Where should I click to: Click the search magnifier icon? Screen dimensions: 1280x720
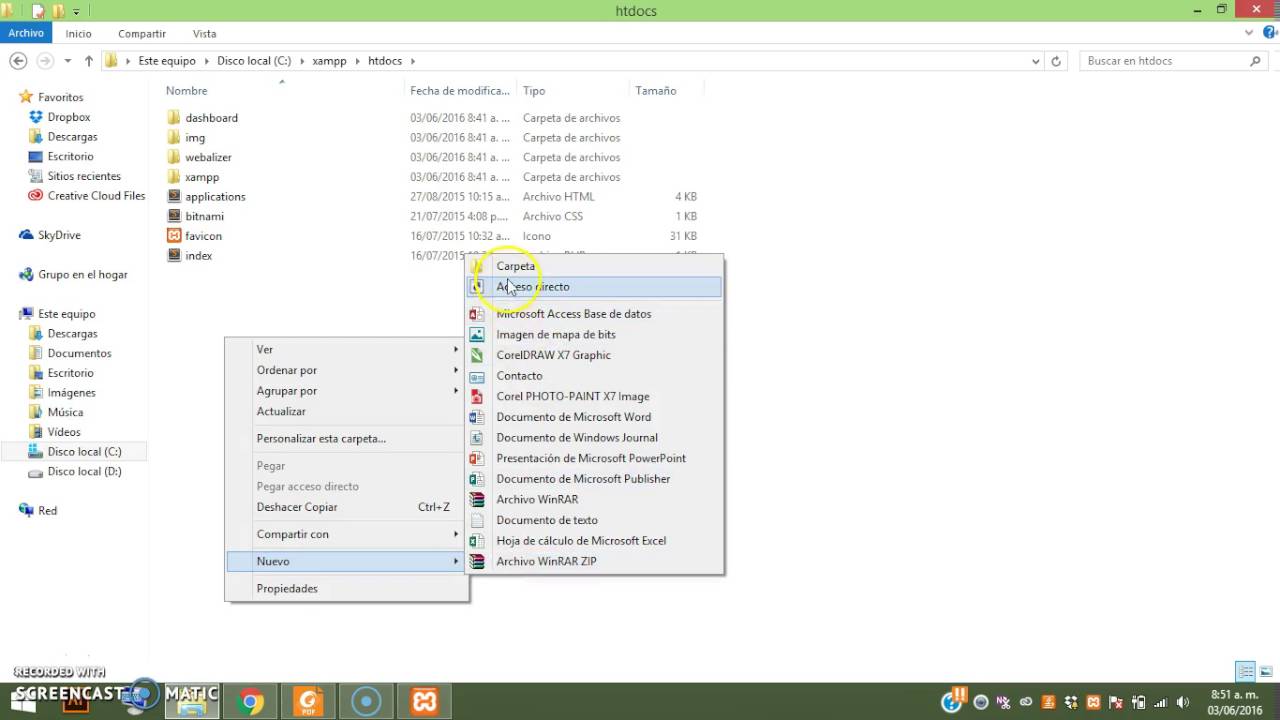(x=1256, y=61)
